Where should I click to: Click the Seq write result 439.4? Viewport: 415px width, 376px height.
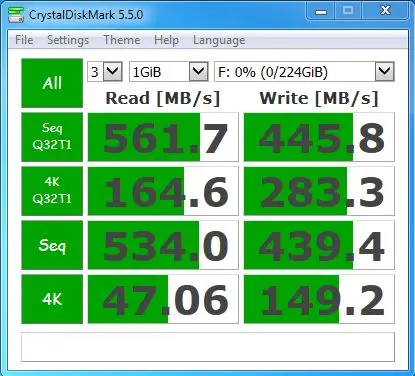[319, 245]
